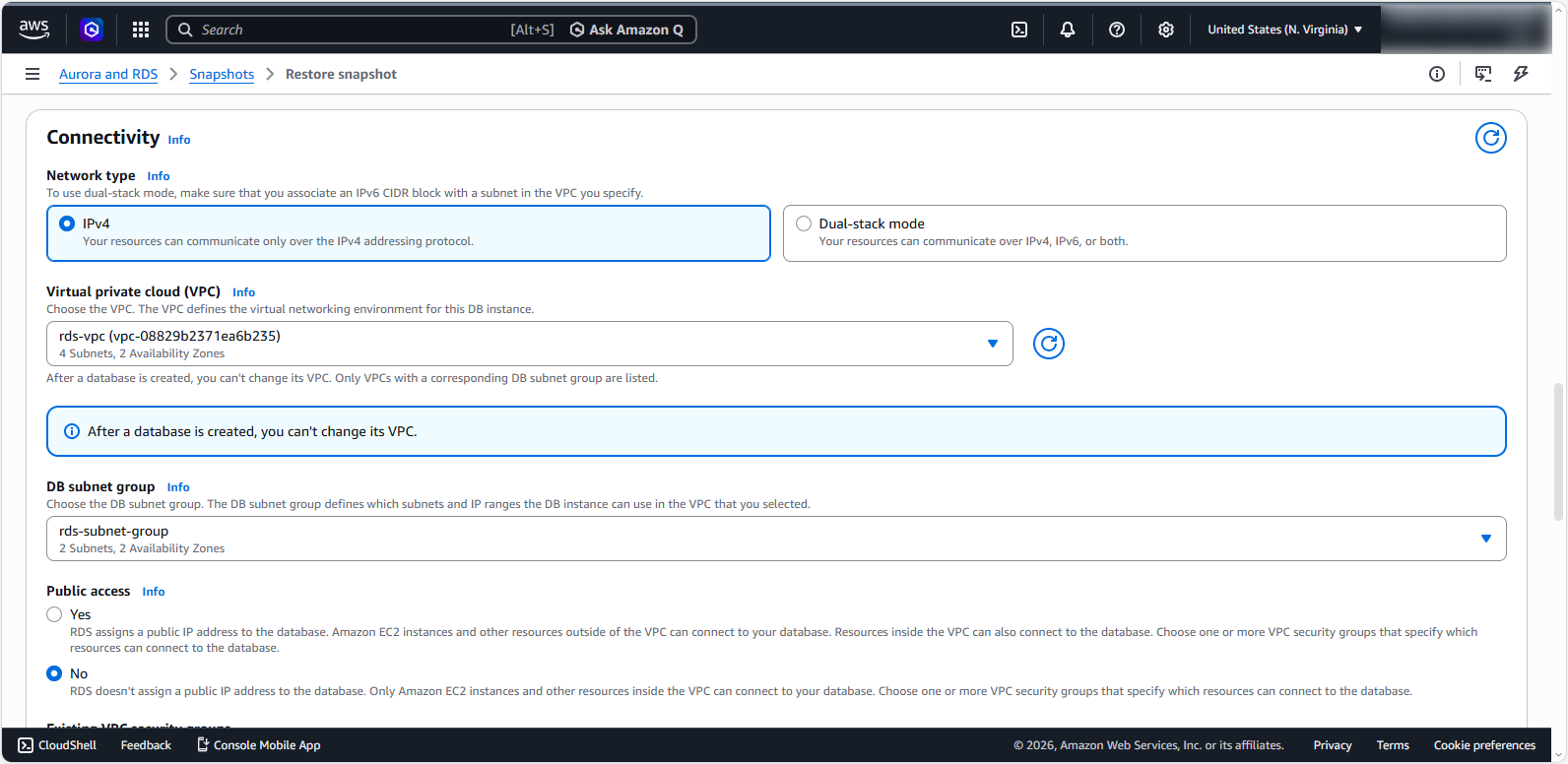1568x764 pixels.
Task: Click the Console Mobile App phone icon
Action: pos(203,745)
